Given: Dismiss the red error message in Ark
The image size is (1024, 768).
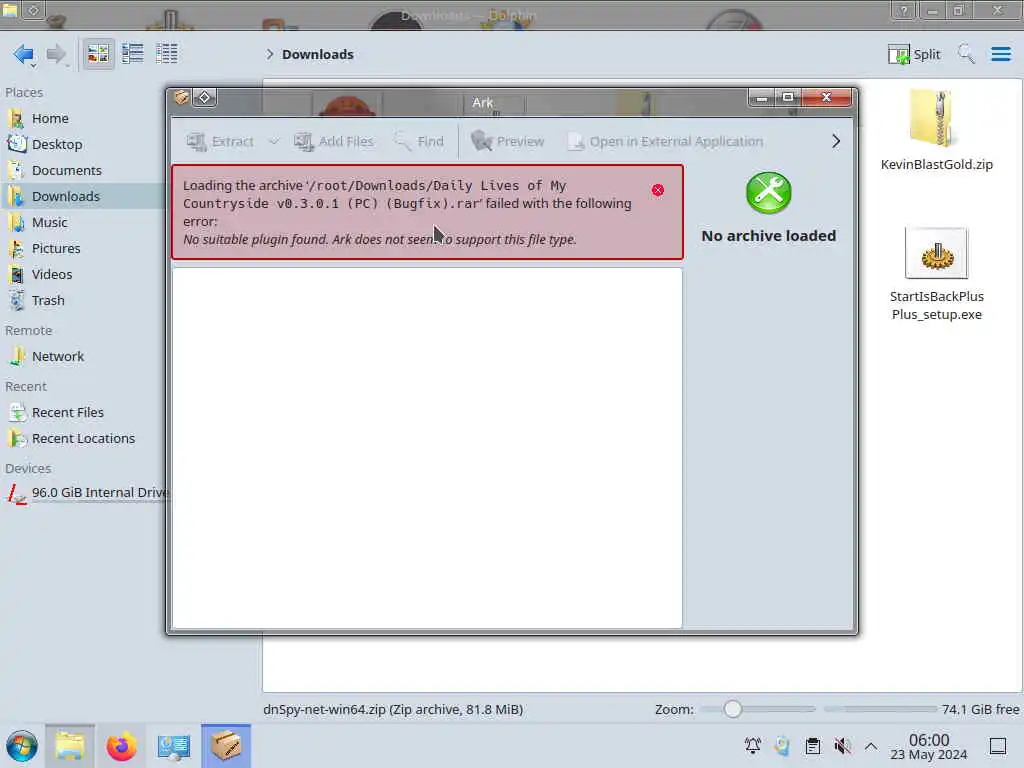Looking at the screenshot, I should [x=658, y=190].
